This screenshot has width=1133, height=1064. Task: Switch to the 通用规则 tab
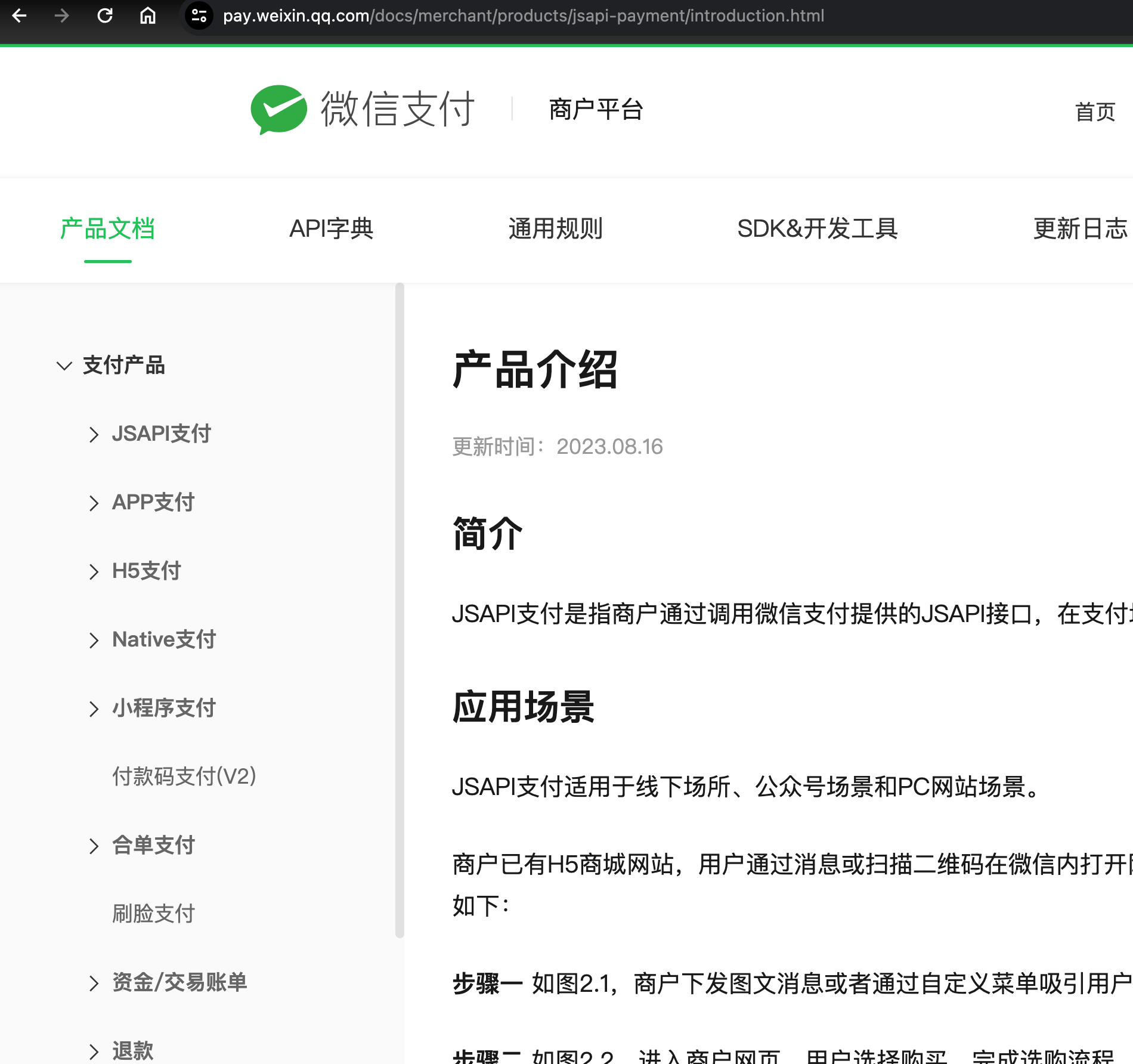(x=555, y=229)
